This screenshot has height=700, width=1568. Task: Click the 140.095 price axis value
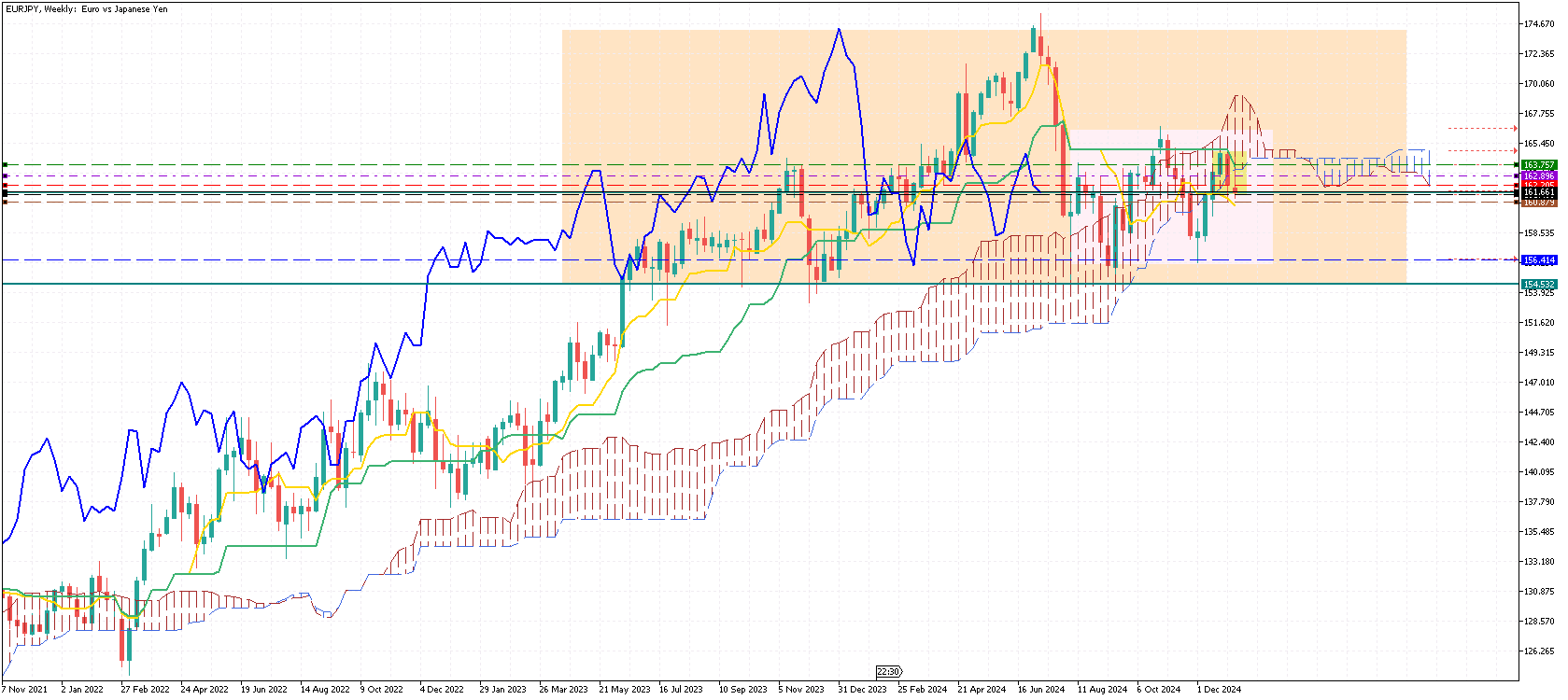1539,472
